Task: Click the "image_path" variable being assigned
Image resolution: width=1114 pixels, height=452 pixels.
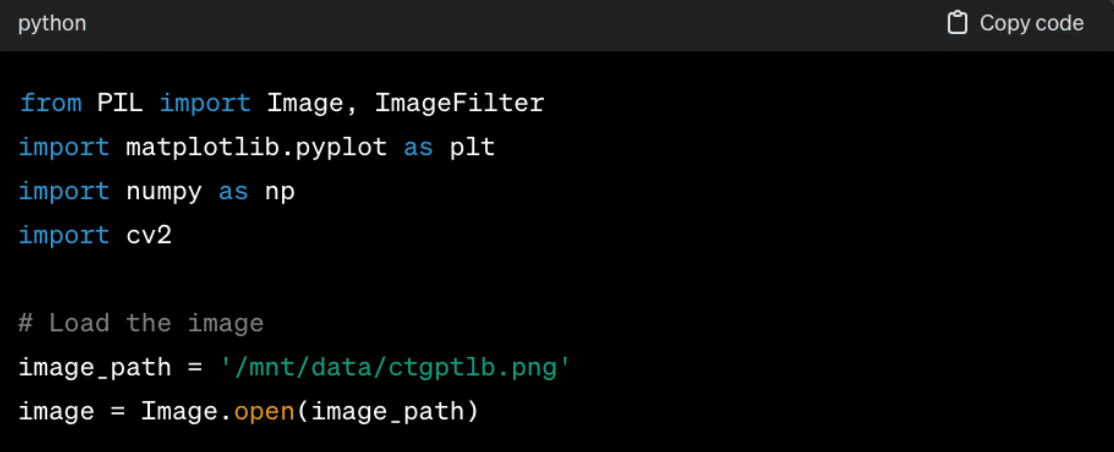Action: (95, 367)
